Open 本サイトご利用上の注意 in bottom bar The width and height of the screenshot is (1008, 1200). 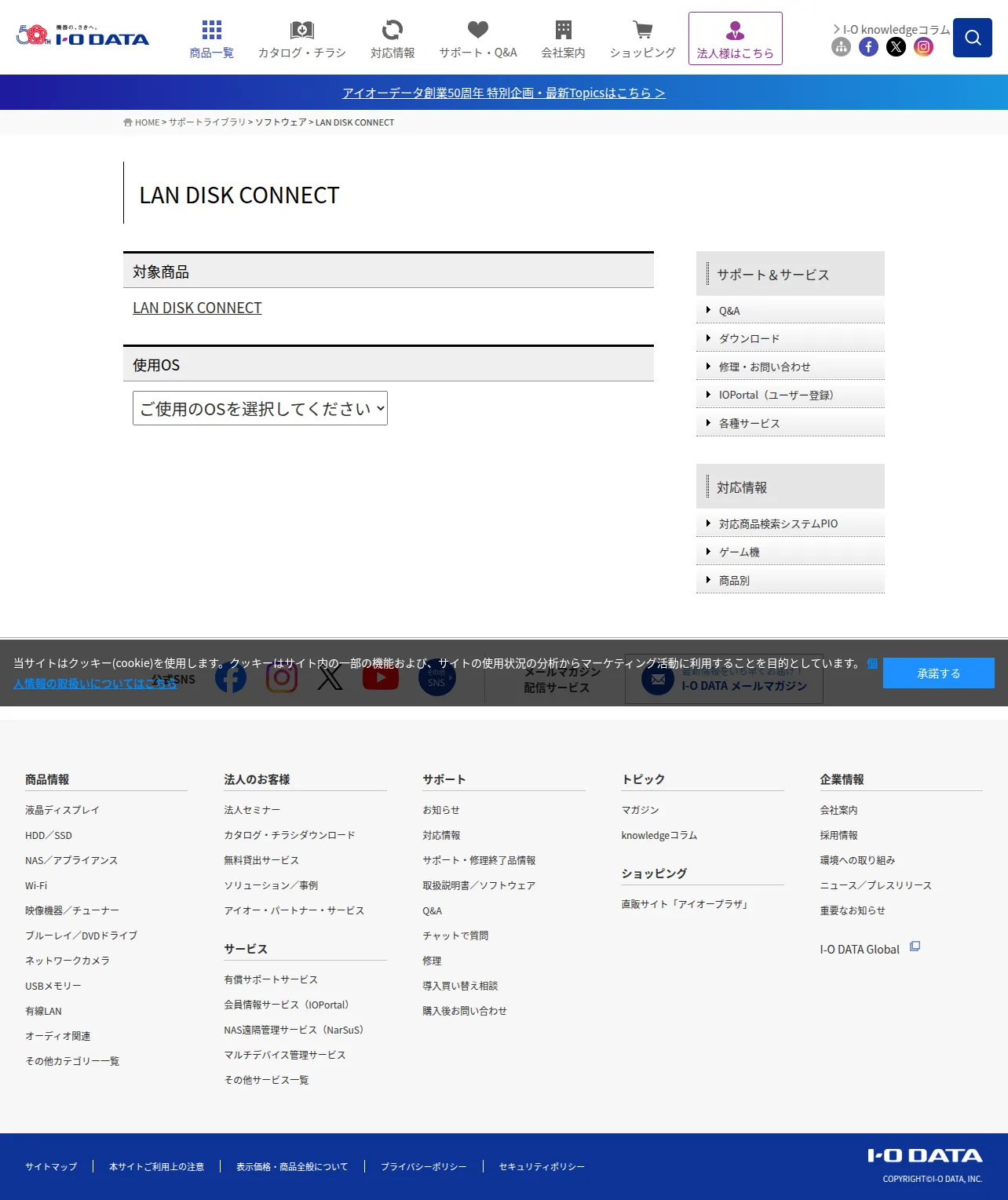pyautogui.click(x=156, y=1167)
